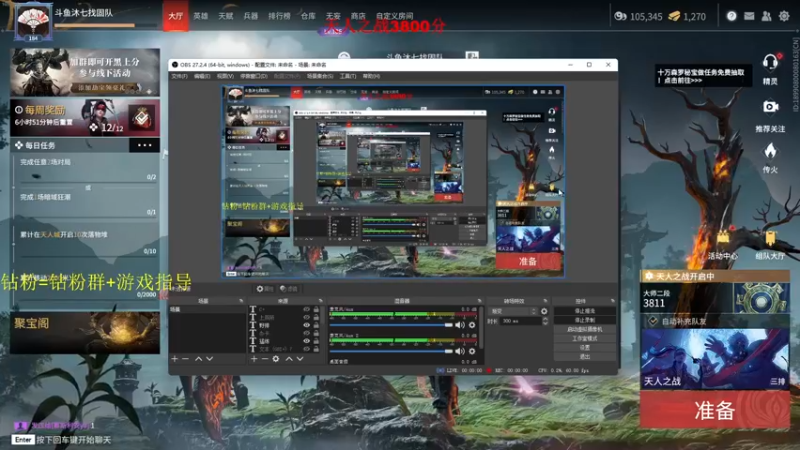Open OBS 视图(V) menu
The width and height of the screenshot is (800, 450).
(226, 76)
